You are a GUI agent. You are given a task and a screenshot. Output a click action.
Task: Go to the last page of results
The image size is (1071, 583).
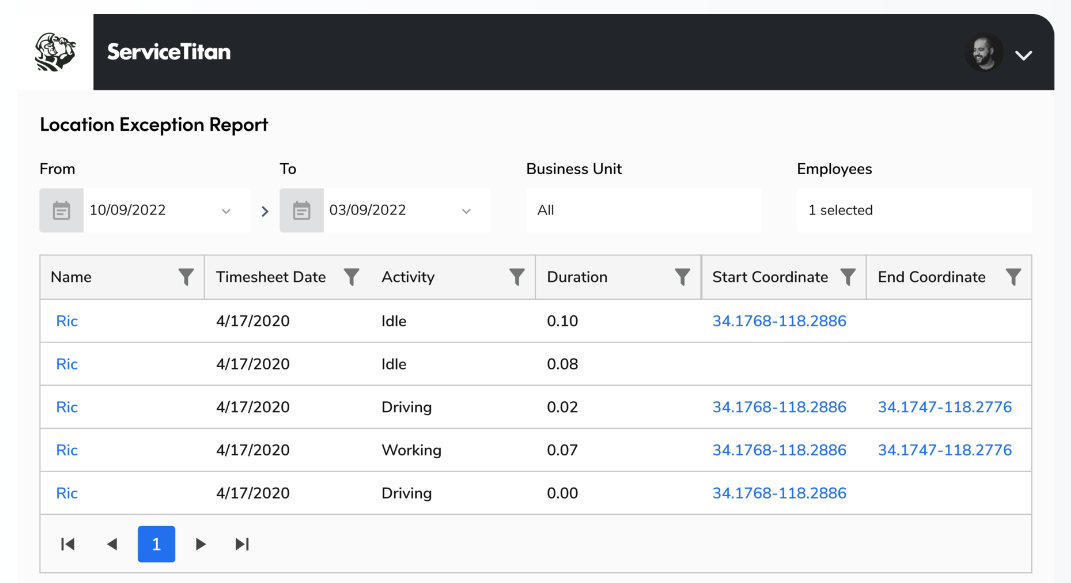tap(241, 544)
